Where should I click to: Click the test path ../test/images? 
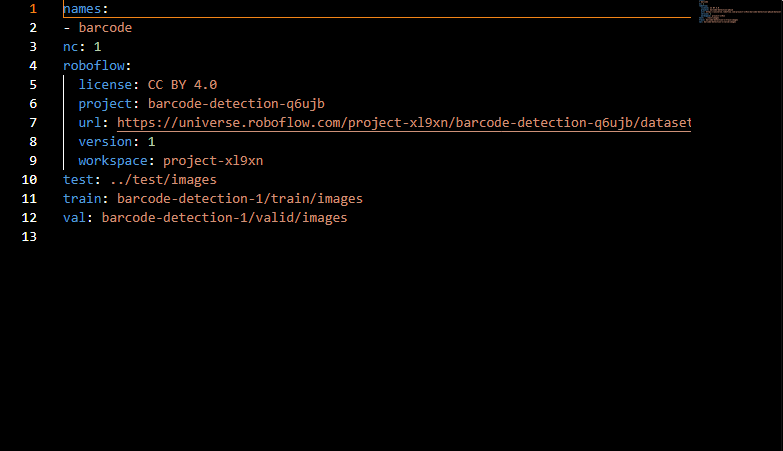pos(163,180)
